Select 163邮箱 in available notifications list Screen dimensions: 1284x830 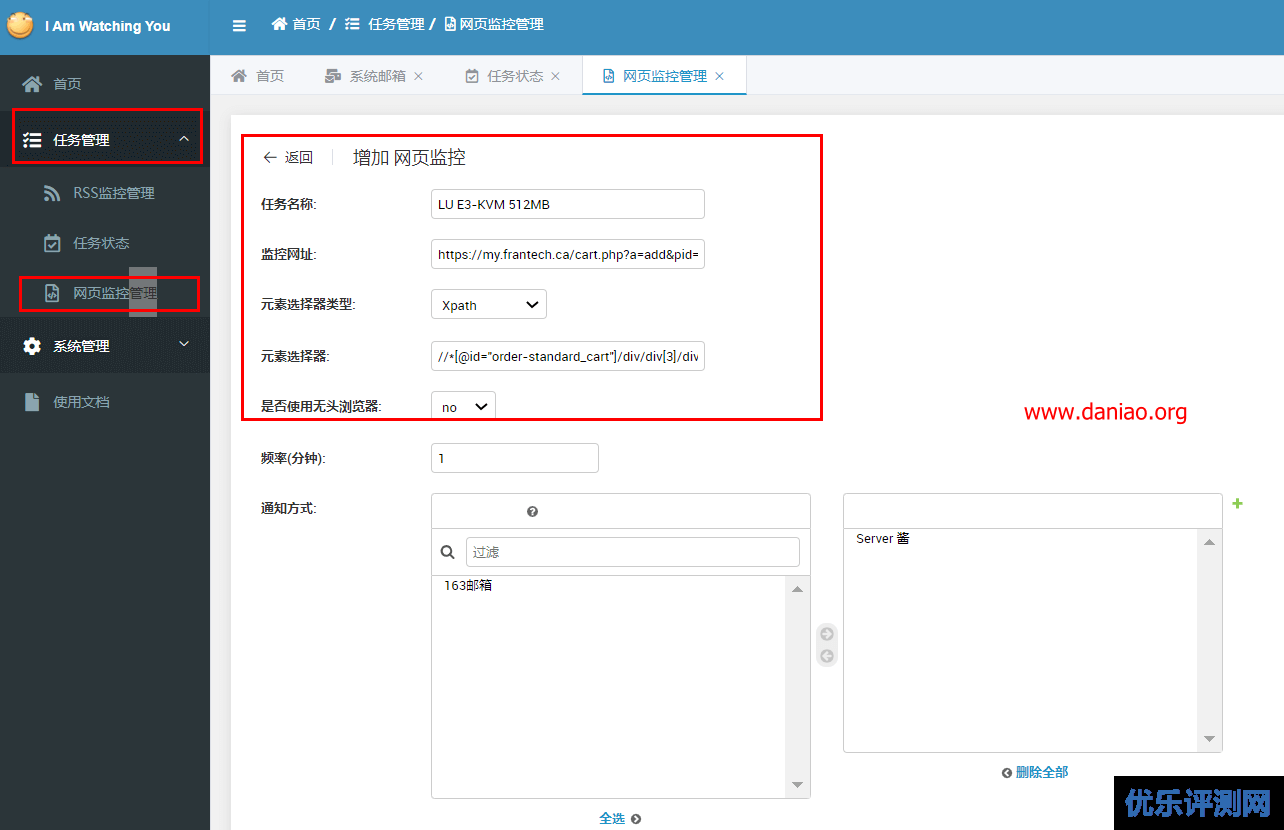[x=468, y=586]
